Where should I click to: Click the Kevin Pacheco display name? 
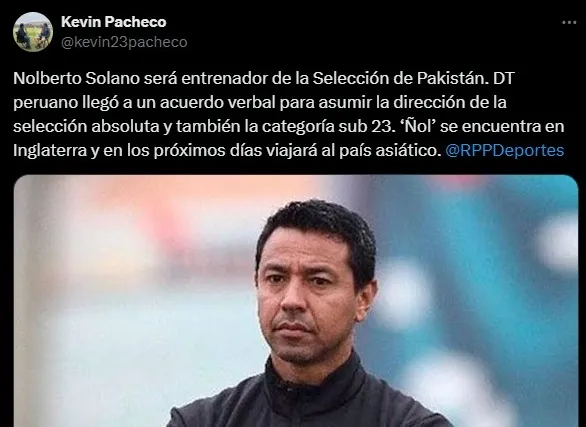point(114,22)
